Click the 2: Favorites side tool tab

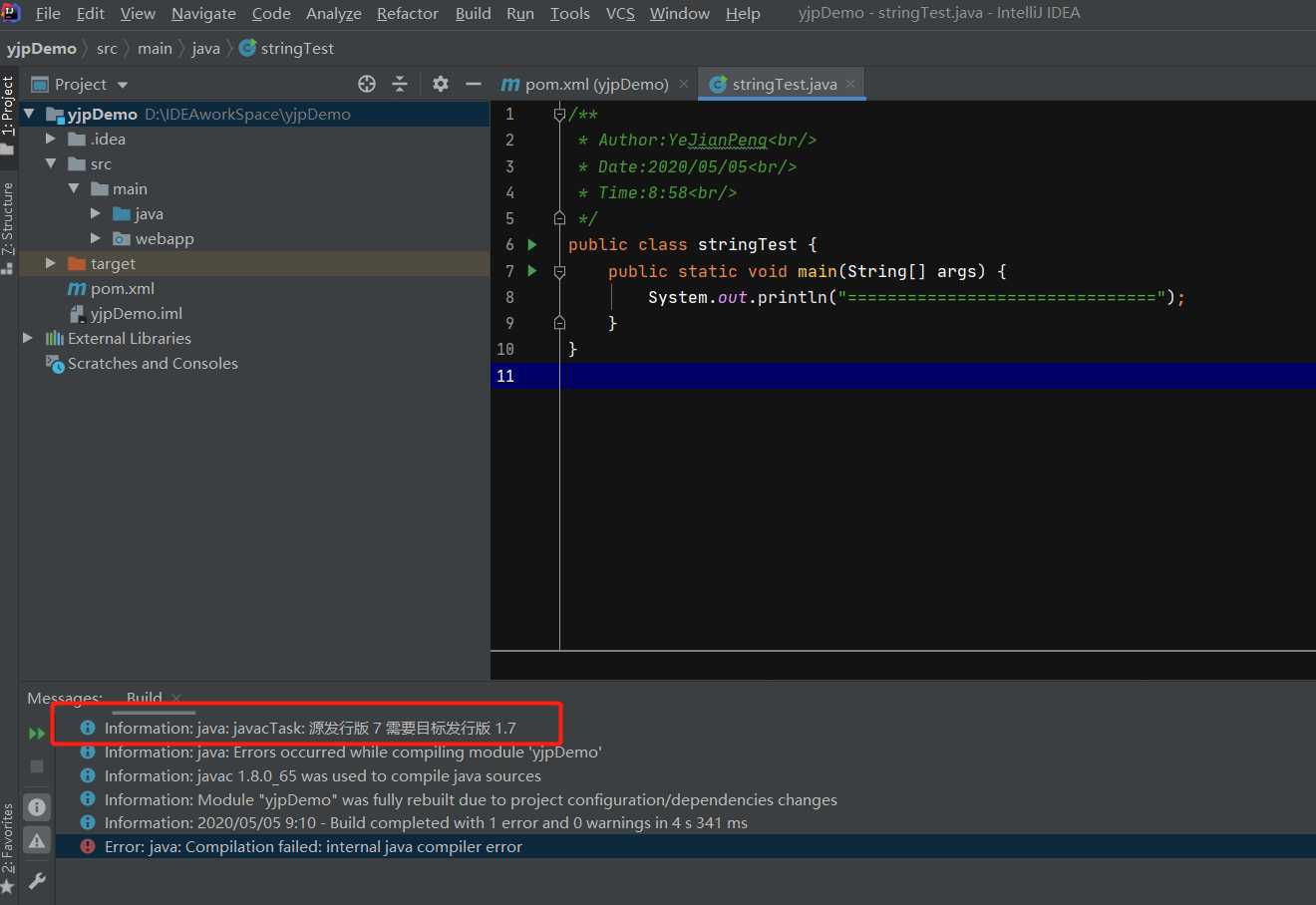[8, 847]
